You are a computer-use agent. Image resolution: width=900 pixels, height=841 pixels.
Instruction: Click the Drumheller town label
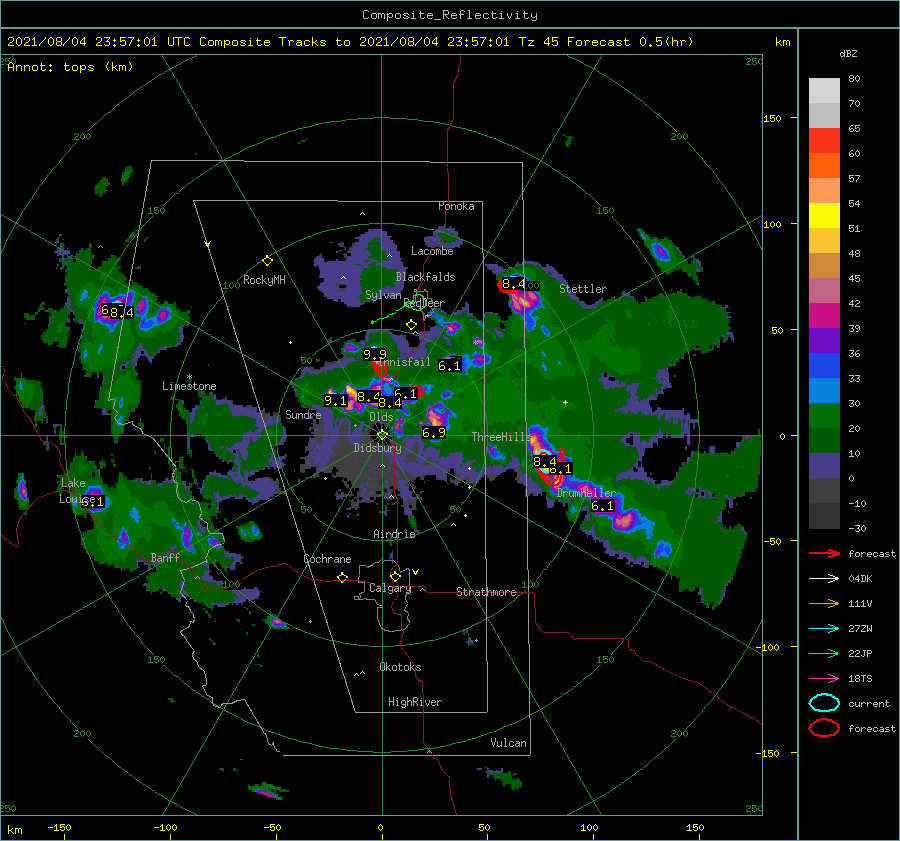click(x=586, y=493)
